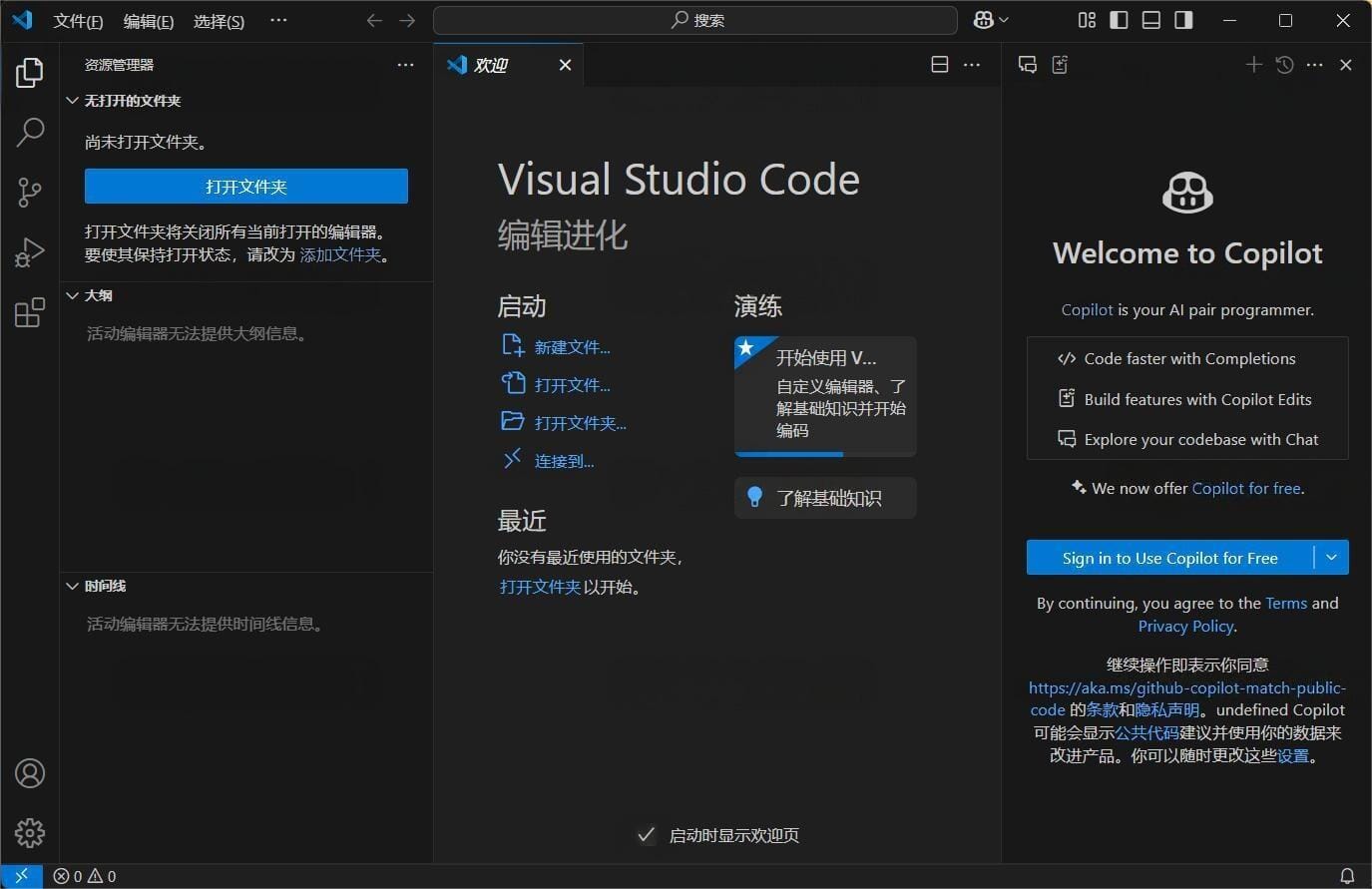Open Run and Debug view

pos(30,251)
